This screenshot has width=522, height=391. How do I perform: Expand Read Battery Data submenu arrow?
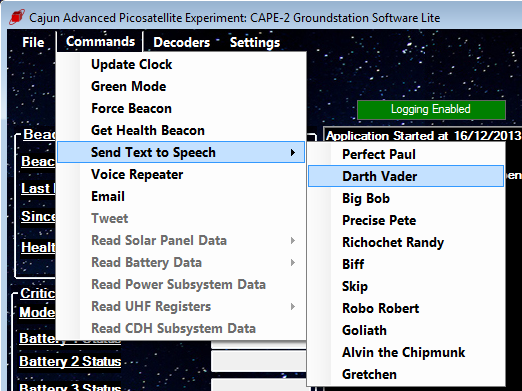tap(293, 263)
